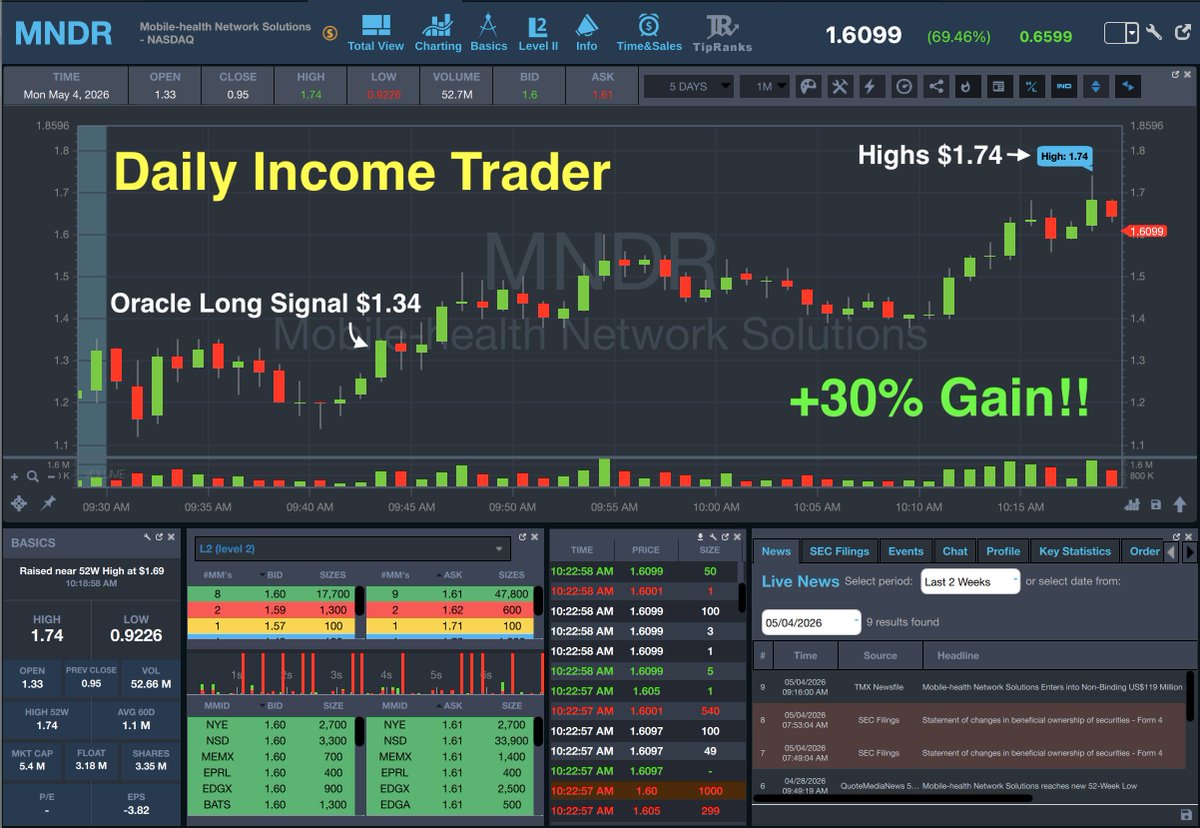1200x828 pixels.
Task: Switch to the News tab
Action: 776,551
